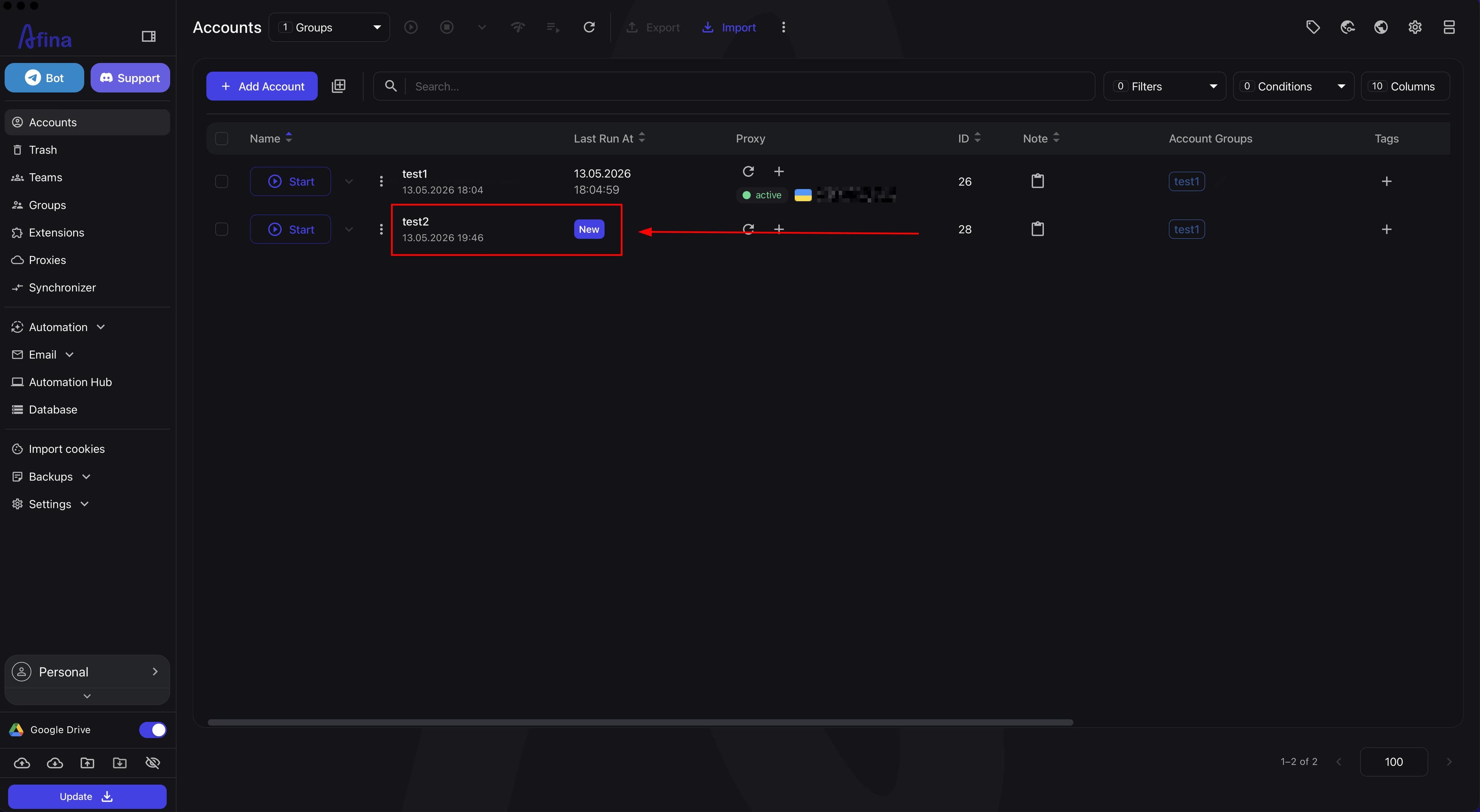
Task: Click the accounts Search field
Action: [x=734, y=86]
